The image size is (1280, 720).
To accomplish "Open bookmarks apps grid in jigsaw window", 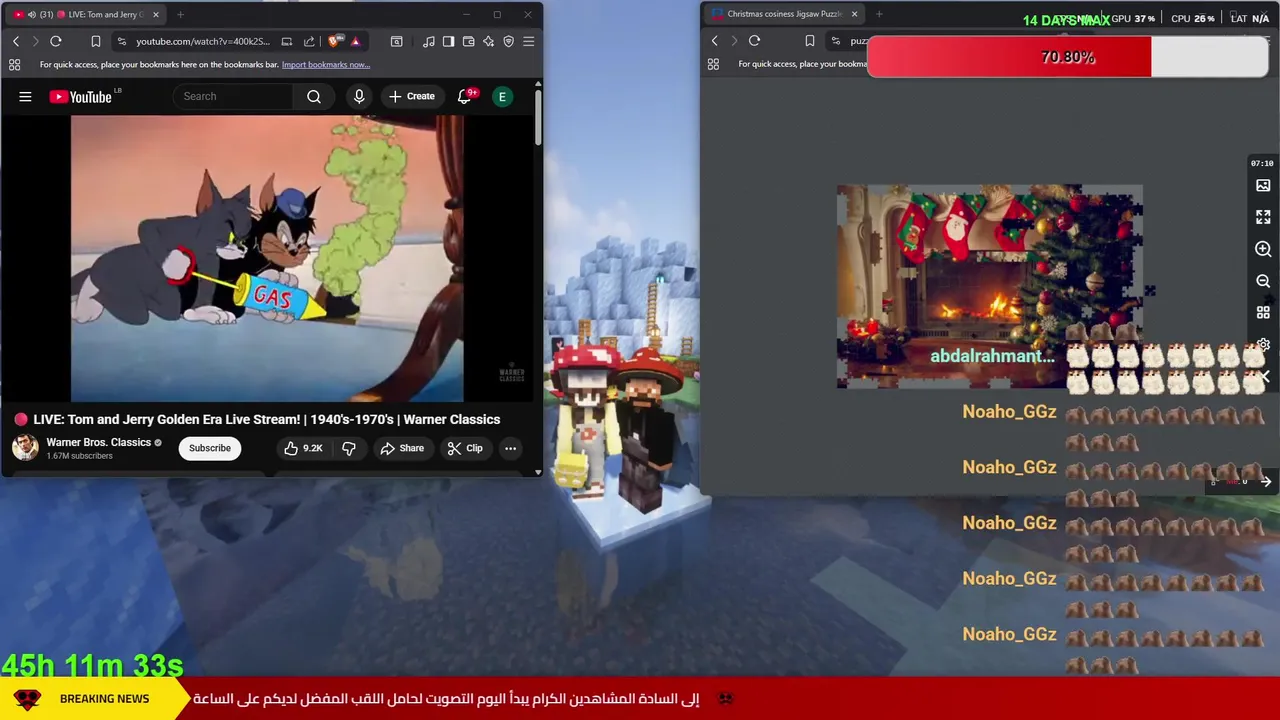I will tap(713, 64).
